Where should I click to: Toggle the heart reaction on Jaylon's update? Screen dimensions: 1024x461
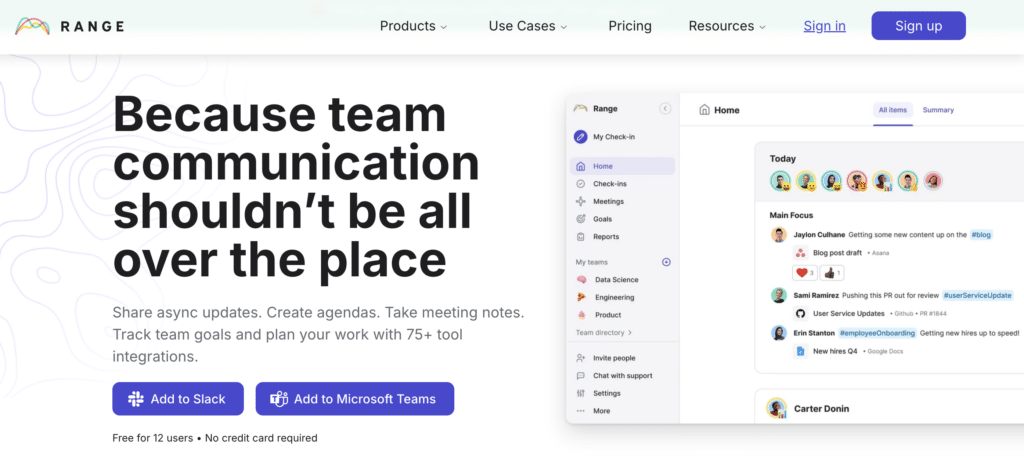(x=804, y=273)
